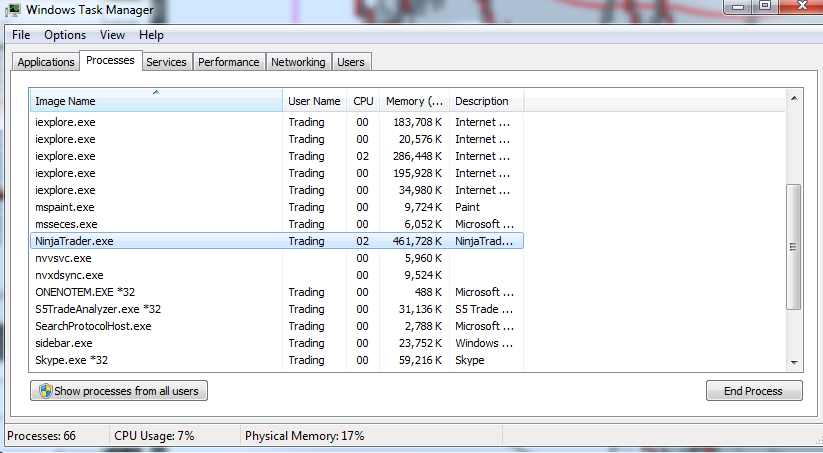The width and height of the screenshot is (823, 453).
Task: Click the Task Manager title bar icon
Action: coord(13,9)
